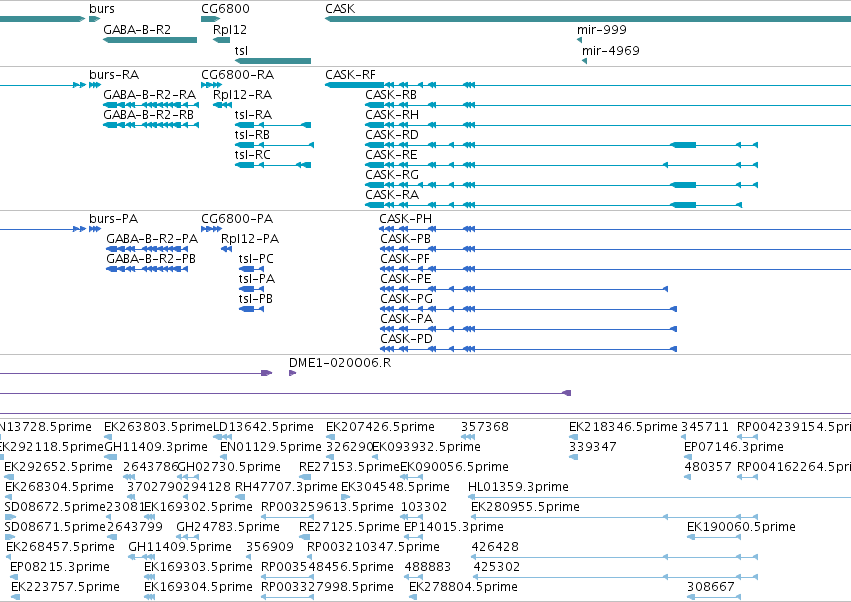Click the EP07146.3prime EST label

pyautogui.click(x=734, y=447)
